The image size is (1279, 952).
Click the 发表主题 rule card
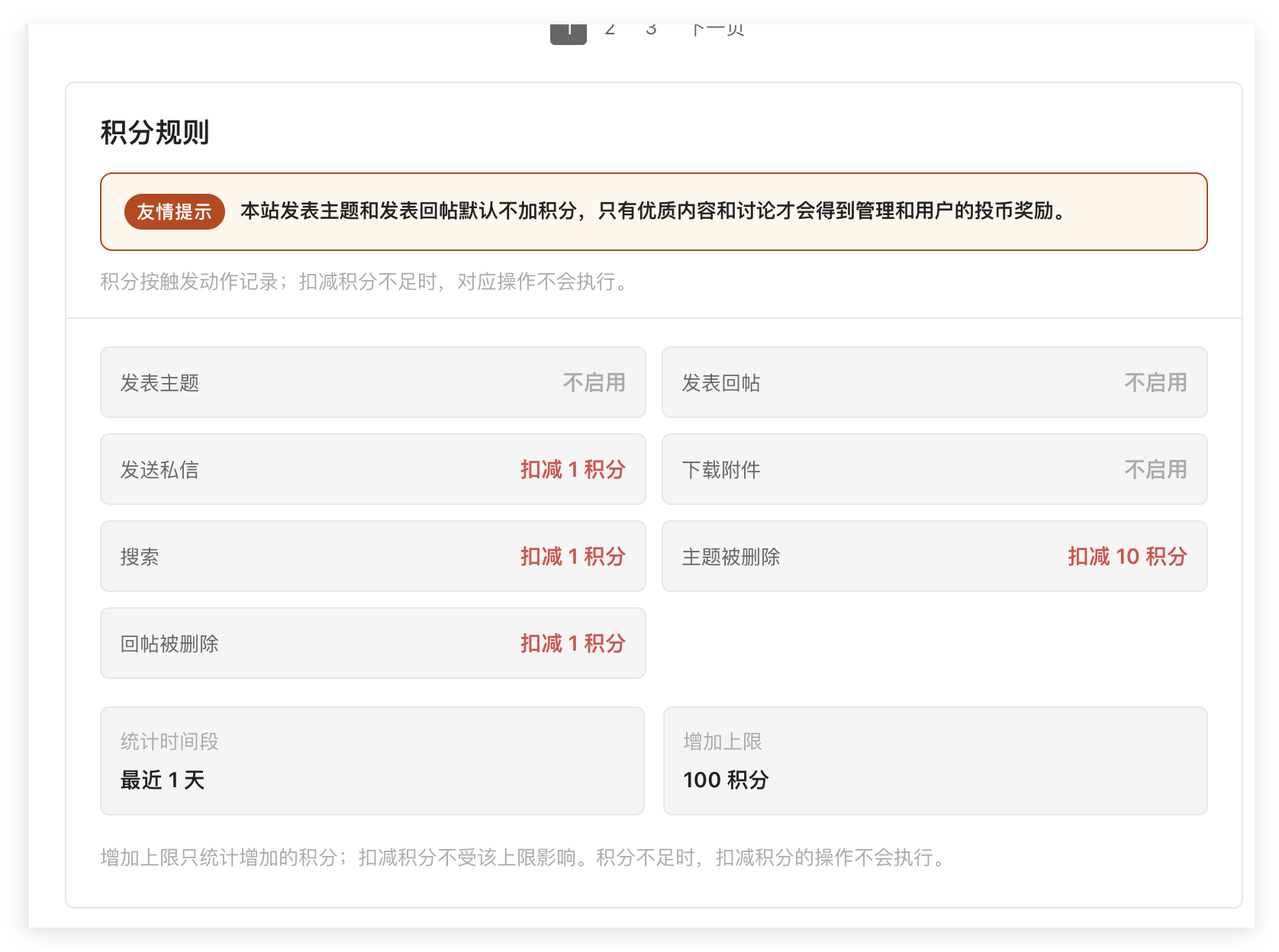tap(373, 382)
